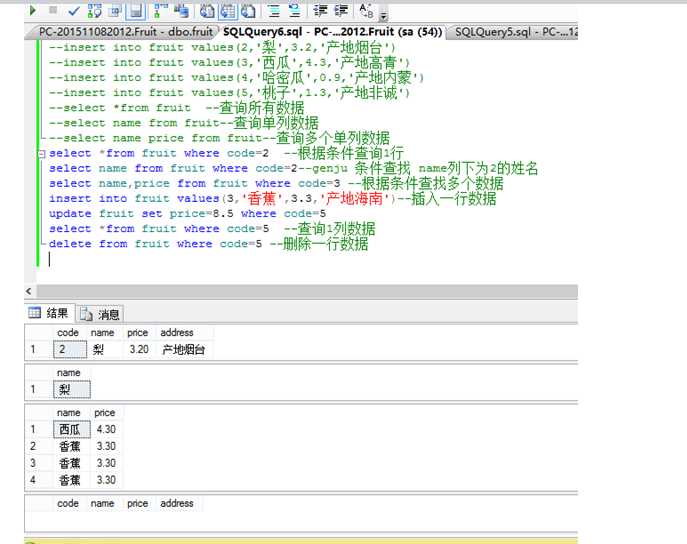Screen dimensions: 687x544
Task: Switch to the 消息 (Messages) tab
Action: 101,314
